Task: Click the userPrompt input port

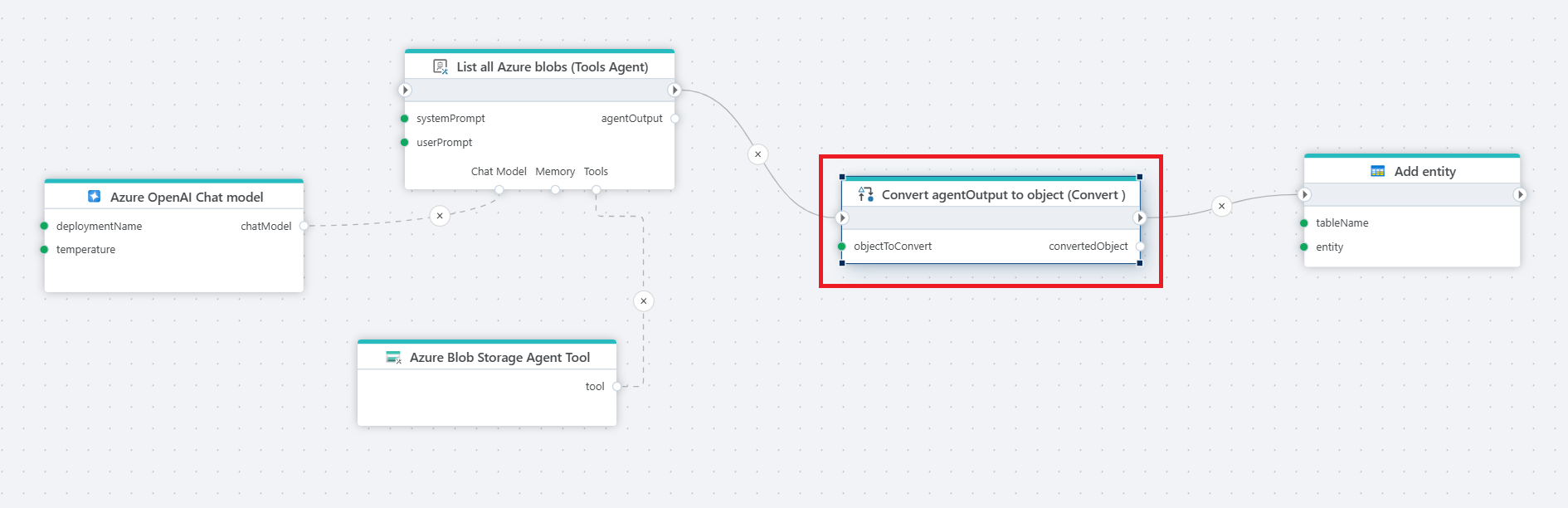Action: click(x=405, y=143)
